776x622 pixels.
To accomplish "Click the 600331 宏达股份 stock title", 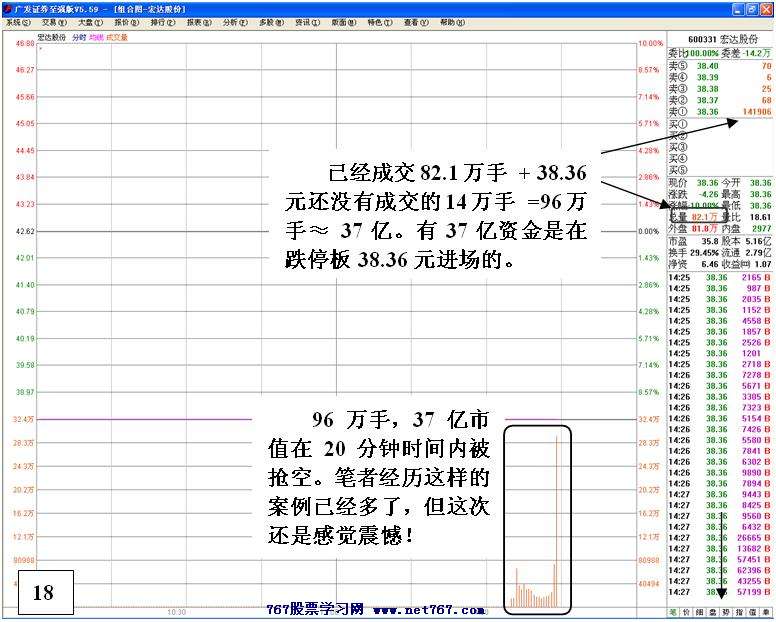I will [x=723, y=39].
